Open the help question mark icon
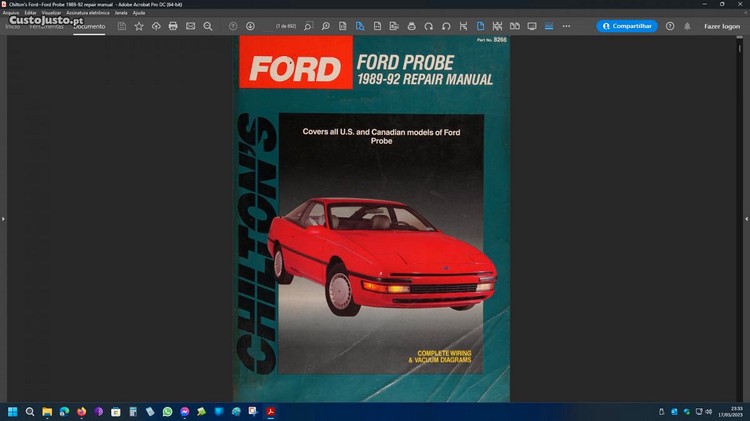The height and width of the screenshot is (421, 750). tap(670, 26)
